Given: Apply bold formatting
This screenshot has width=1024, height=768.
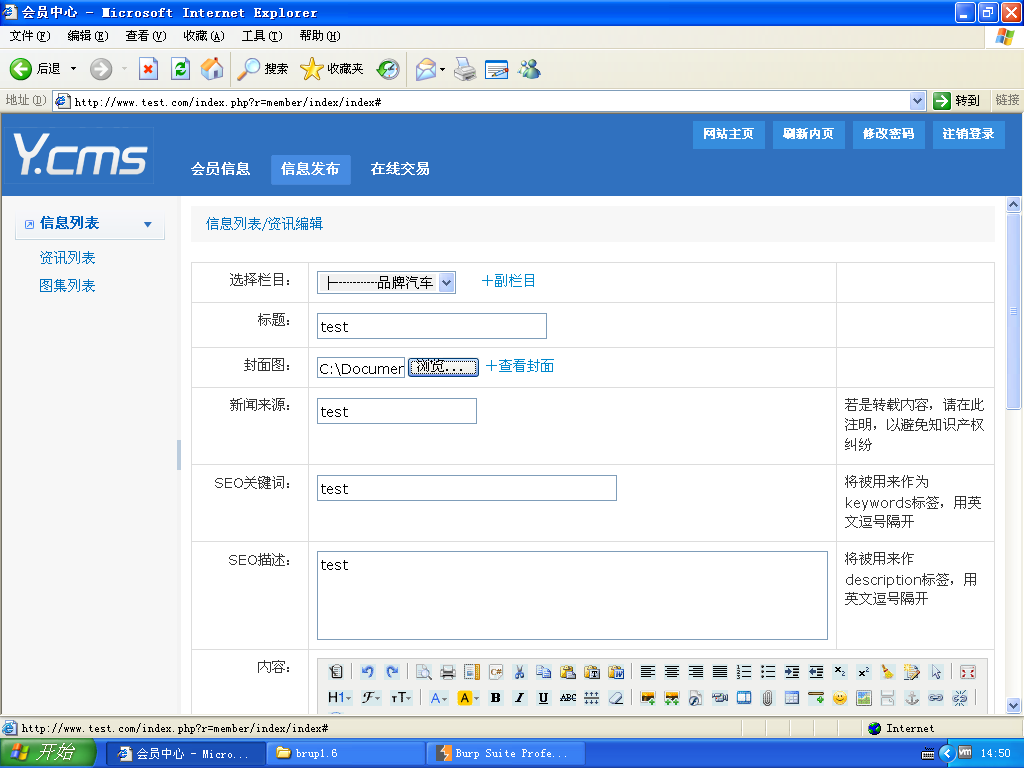Looking at the screenshot, I should click(x=496, y=697).
